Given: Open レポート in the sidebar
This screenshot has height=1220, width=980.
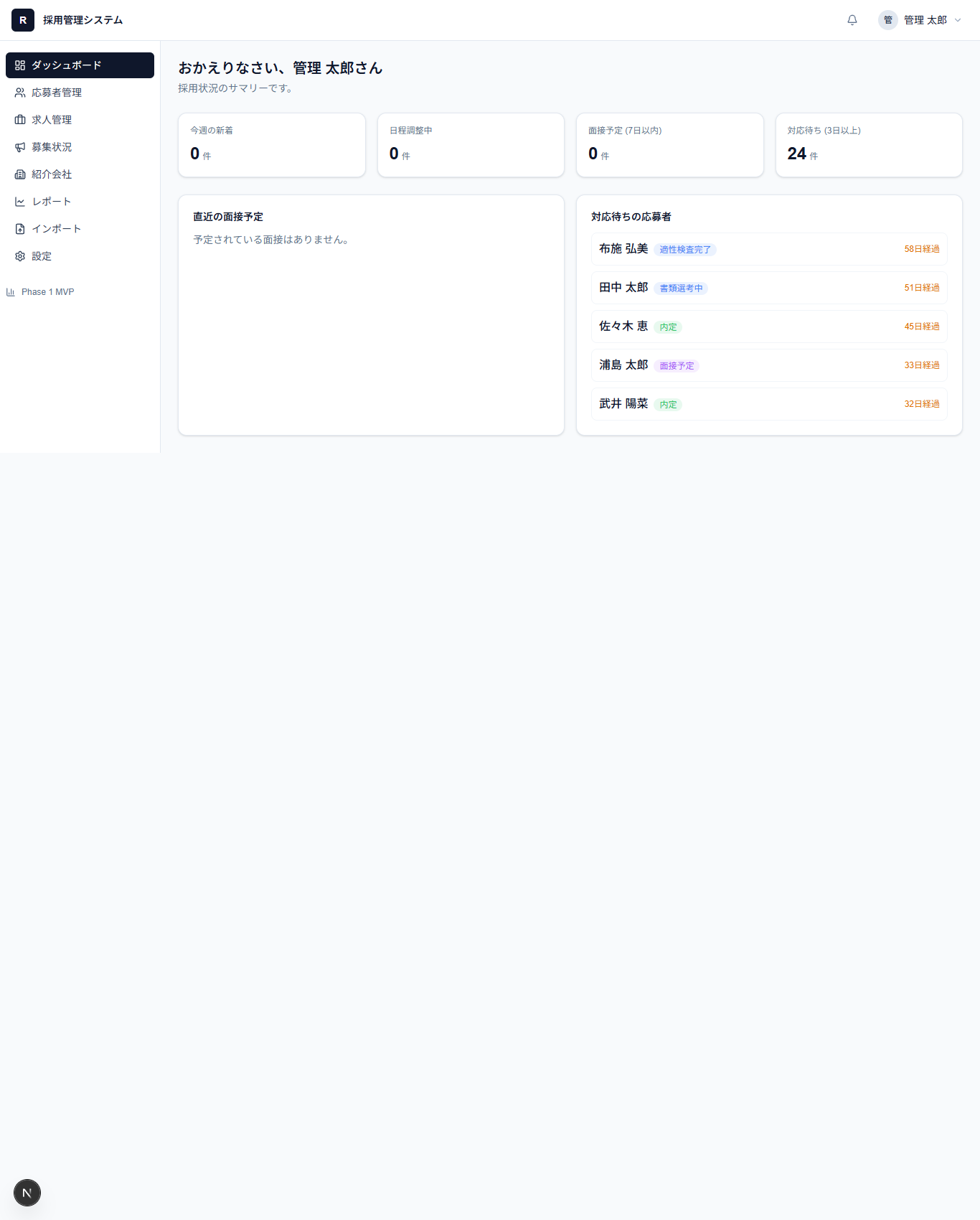Looking at the screenshot, I should 80,202.
